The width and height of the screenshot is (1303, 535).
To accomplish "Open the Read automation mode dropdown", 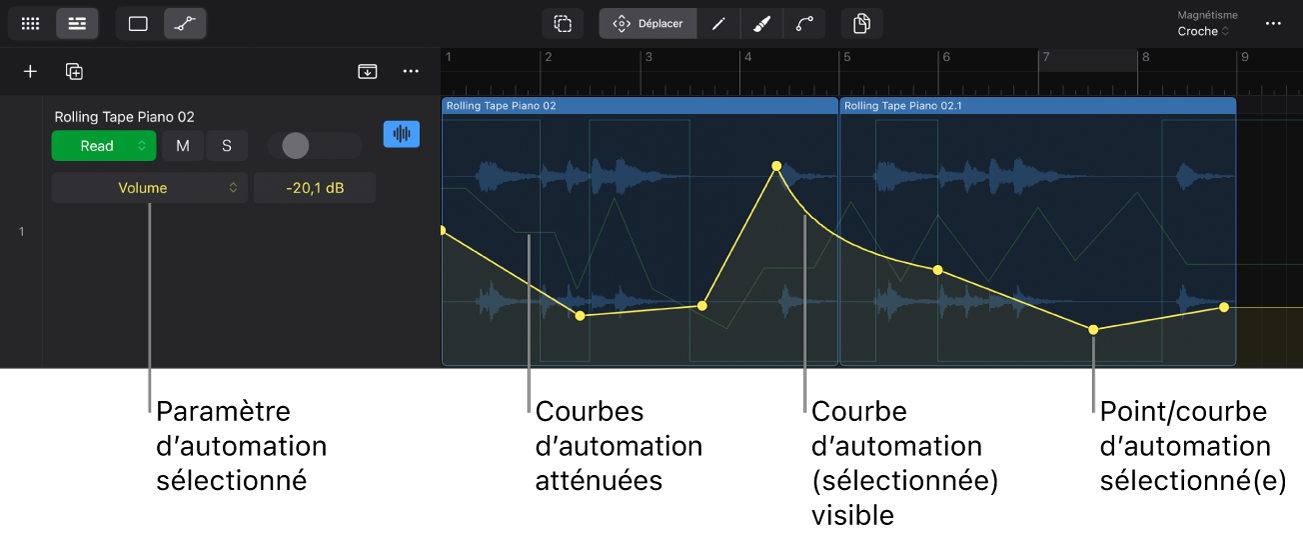I will [x=104, y=146].
